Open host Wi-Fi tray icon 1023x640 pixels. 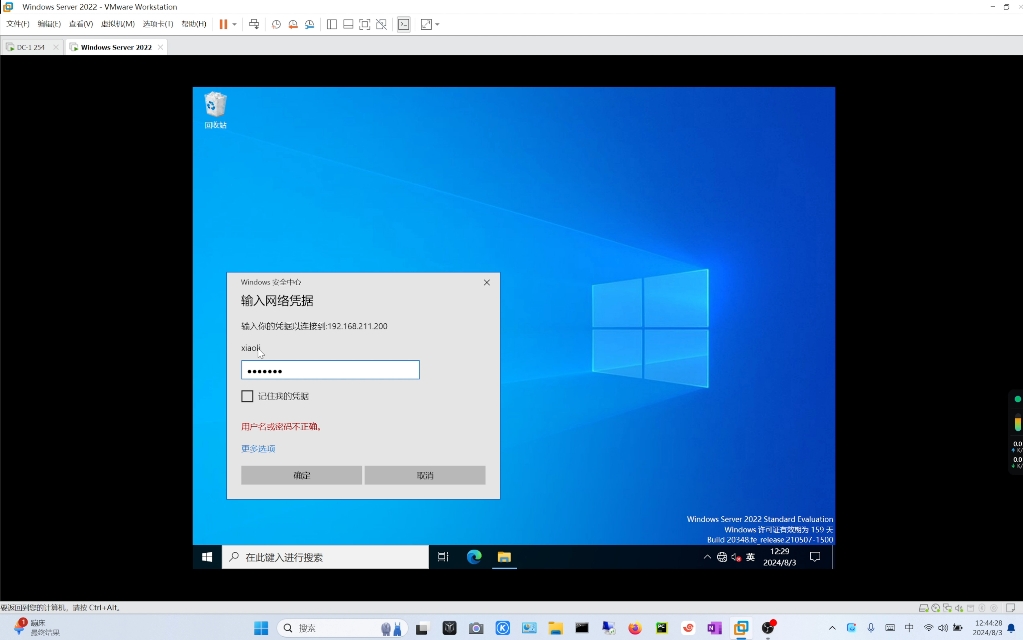(x=928, y=628)
